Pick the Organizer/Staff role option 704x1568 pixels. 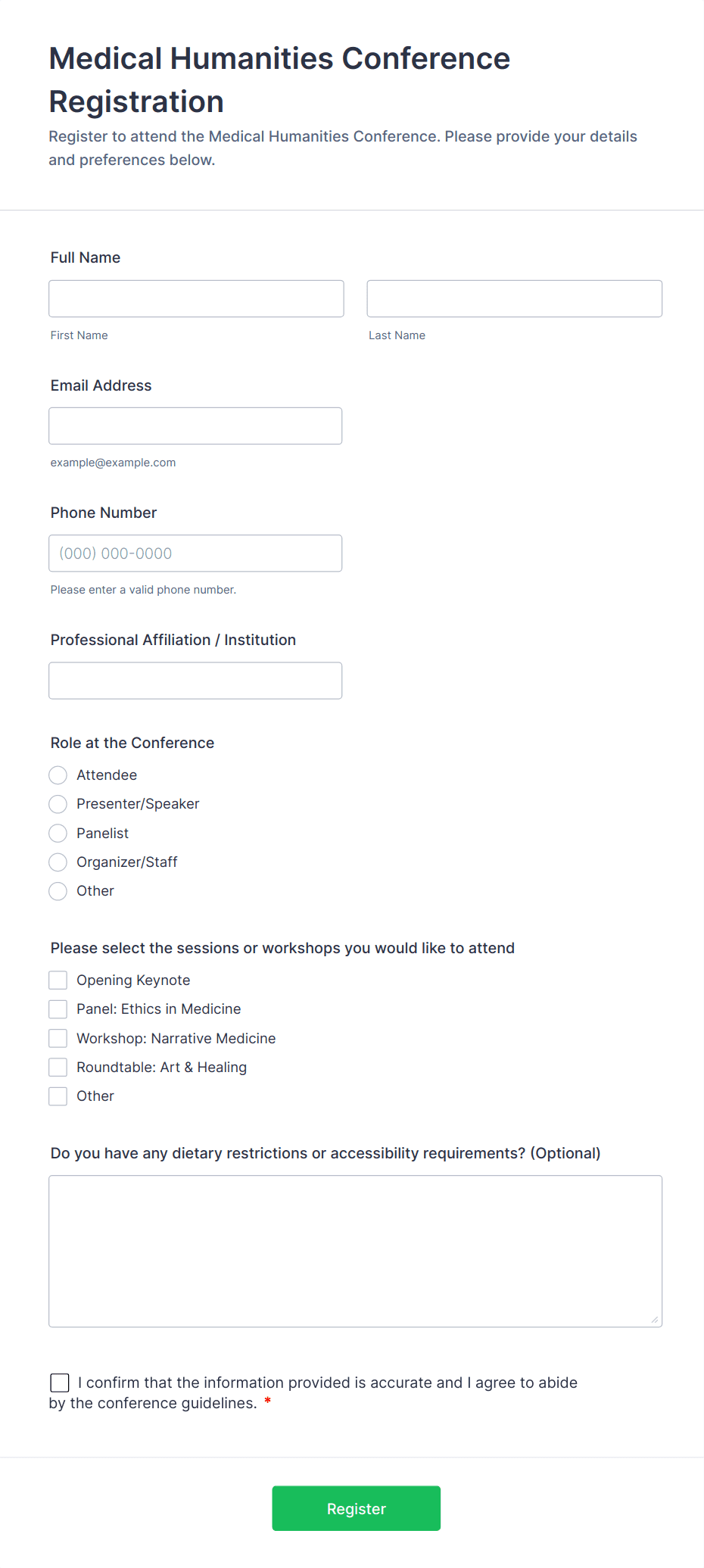58,862
